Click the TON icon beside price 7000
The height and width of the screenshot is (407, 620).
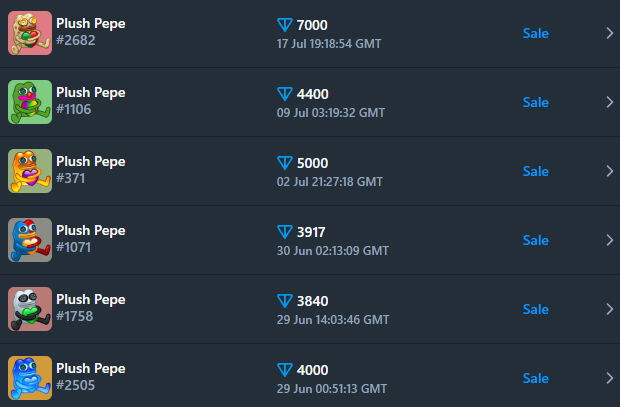(x=284, y=25)
